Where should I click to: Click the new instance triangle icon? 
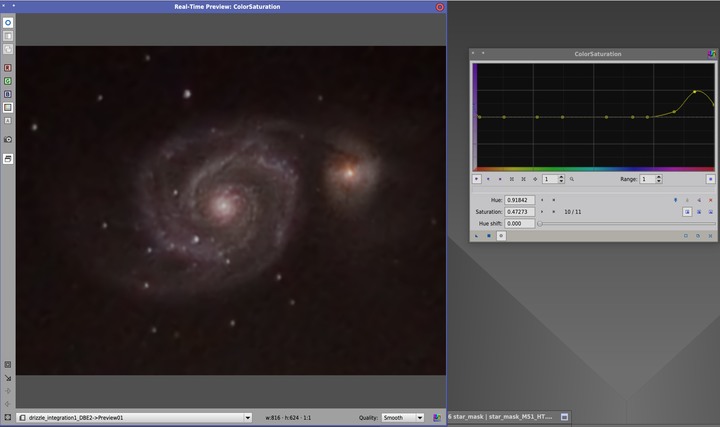(x=477, y=236)
